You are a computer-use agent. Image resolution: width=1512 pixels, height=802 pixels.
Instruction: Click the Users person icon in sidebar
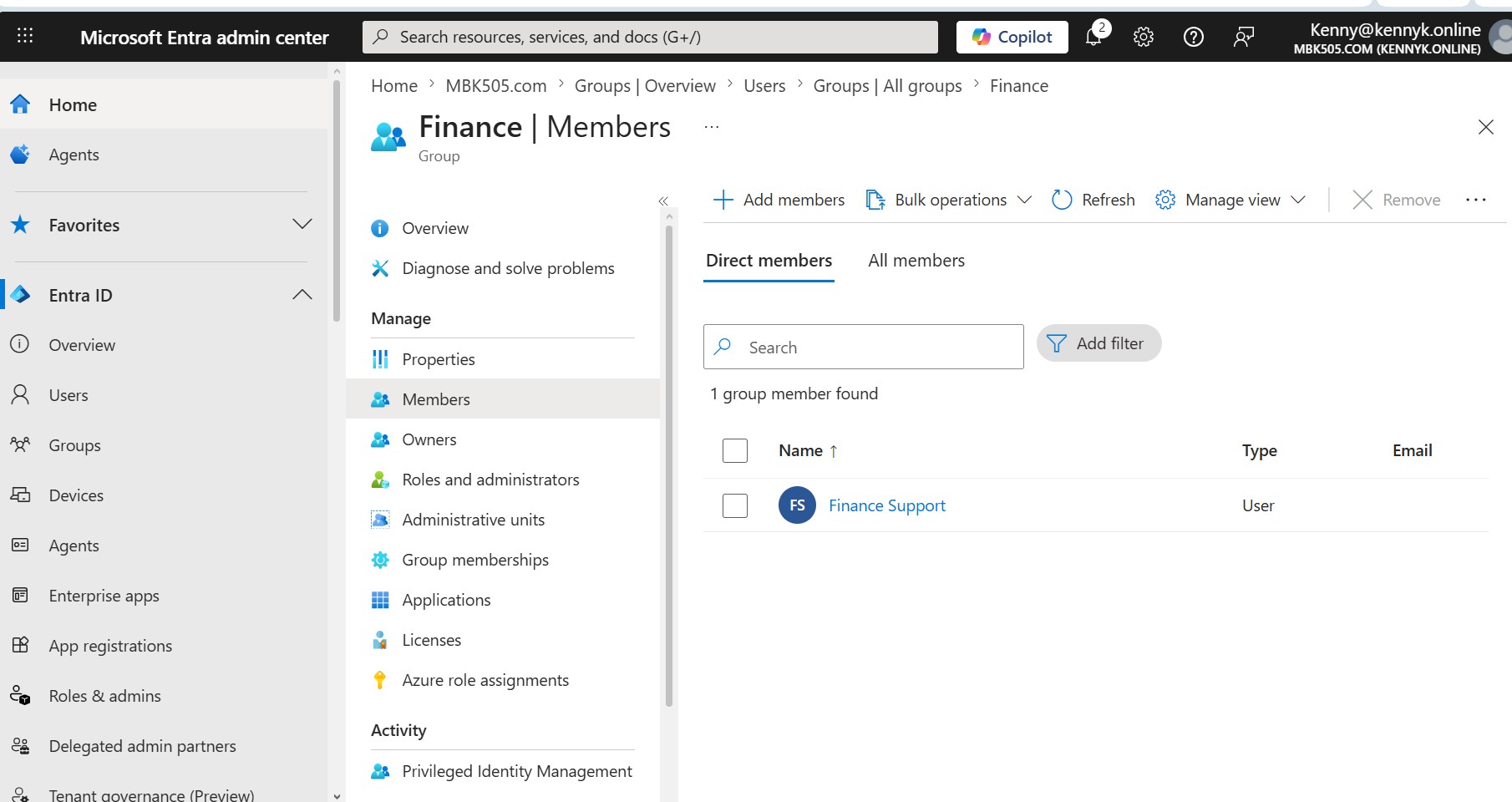click(20, 394)
